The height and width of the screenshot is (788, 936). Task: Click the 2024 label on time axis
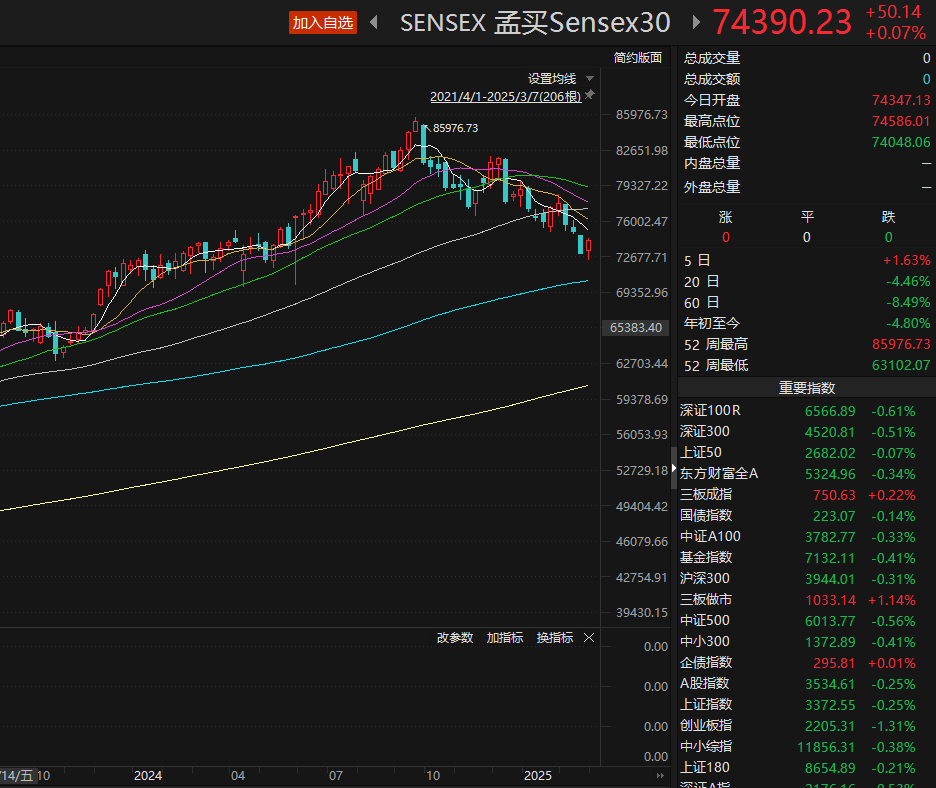click(147, 775)
